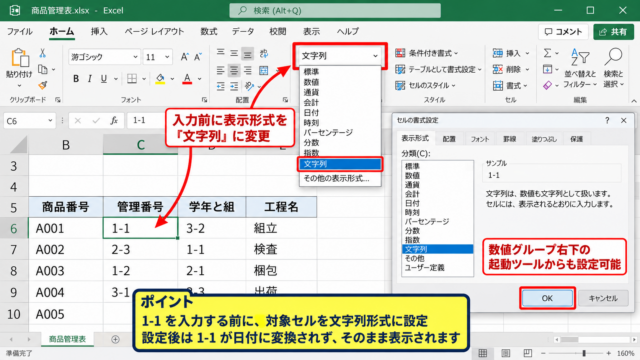Click the insert function fx icon

pyautogui.click(x=114, y=121)
